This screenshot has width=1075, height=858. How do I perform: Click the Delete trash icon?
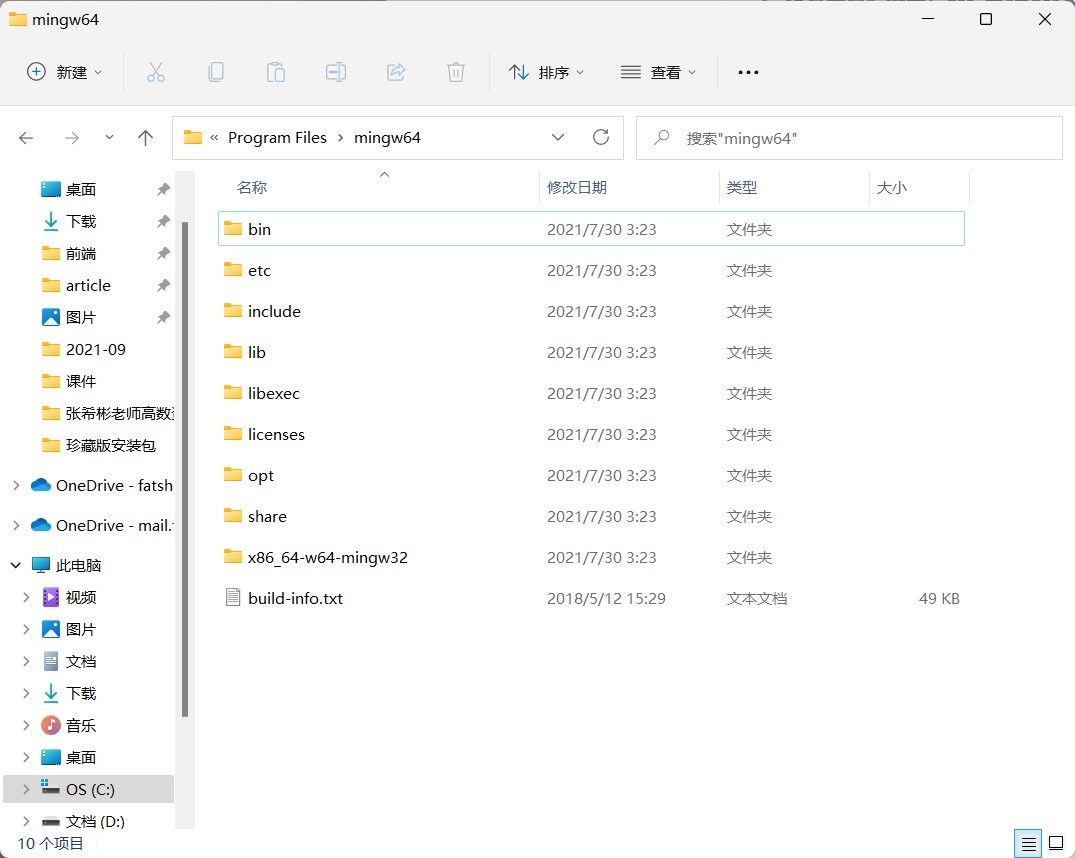pyautogui.click(x=456, y=72)
